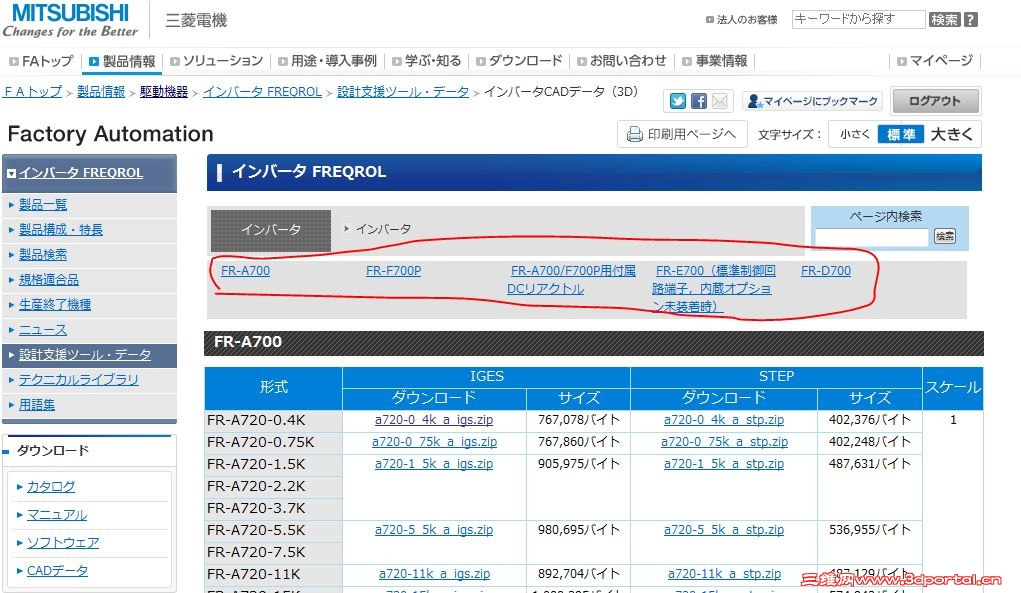Screen dimensions: 1021x593
Task: Go to 設計支援ツール・データ breadcrumb link
Action: [403, 92]
